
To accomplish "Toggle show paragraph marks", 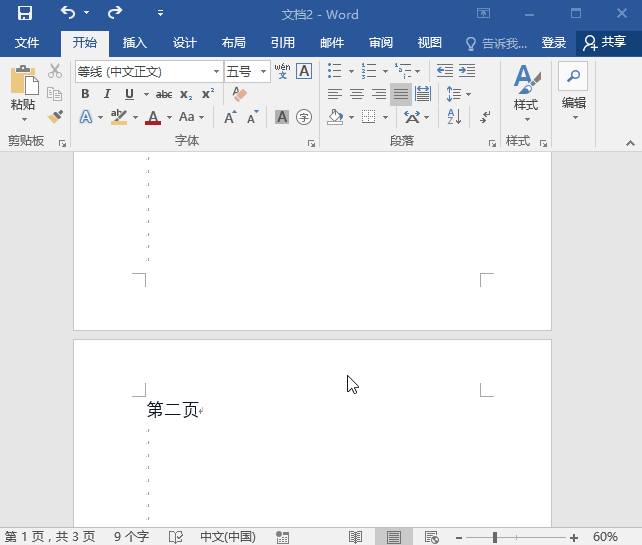I will 485,117.
